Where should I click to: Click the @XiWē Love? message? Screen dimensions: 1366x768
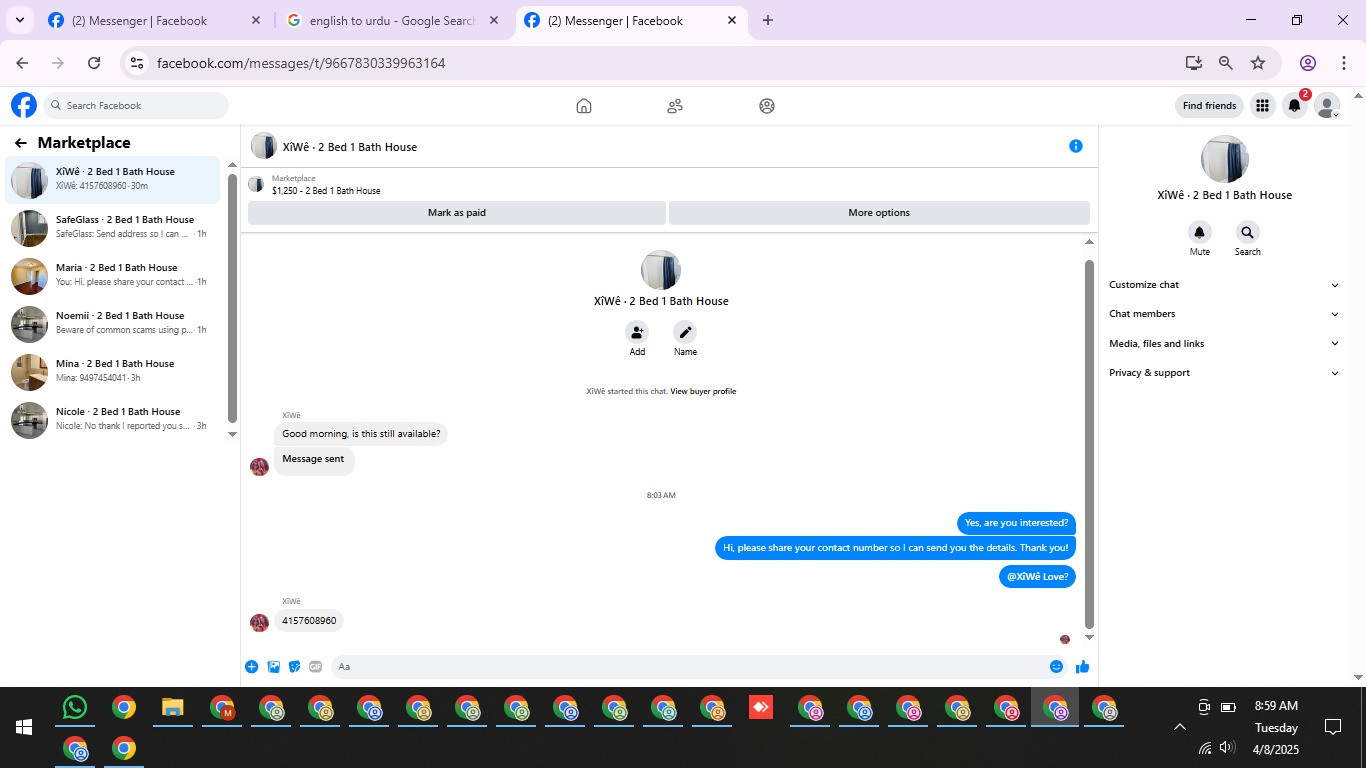[x=1037, y=577]
